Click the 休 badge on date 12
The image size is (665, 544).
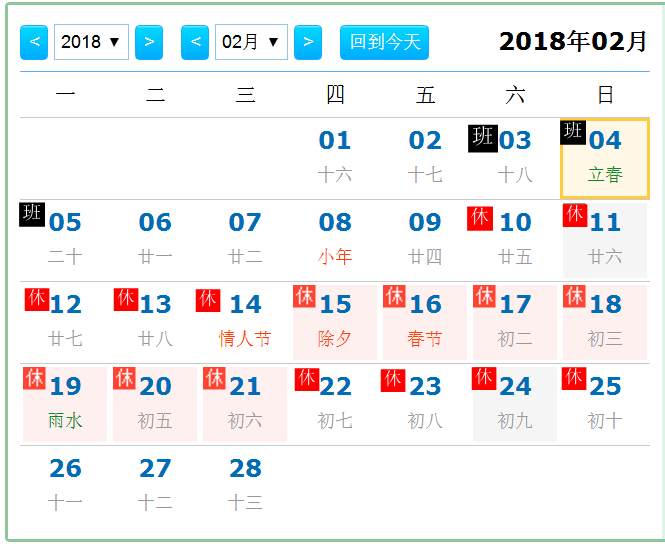click(37, 299)
